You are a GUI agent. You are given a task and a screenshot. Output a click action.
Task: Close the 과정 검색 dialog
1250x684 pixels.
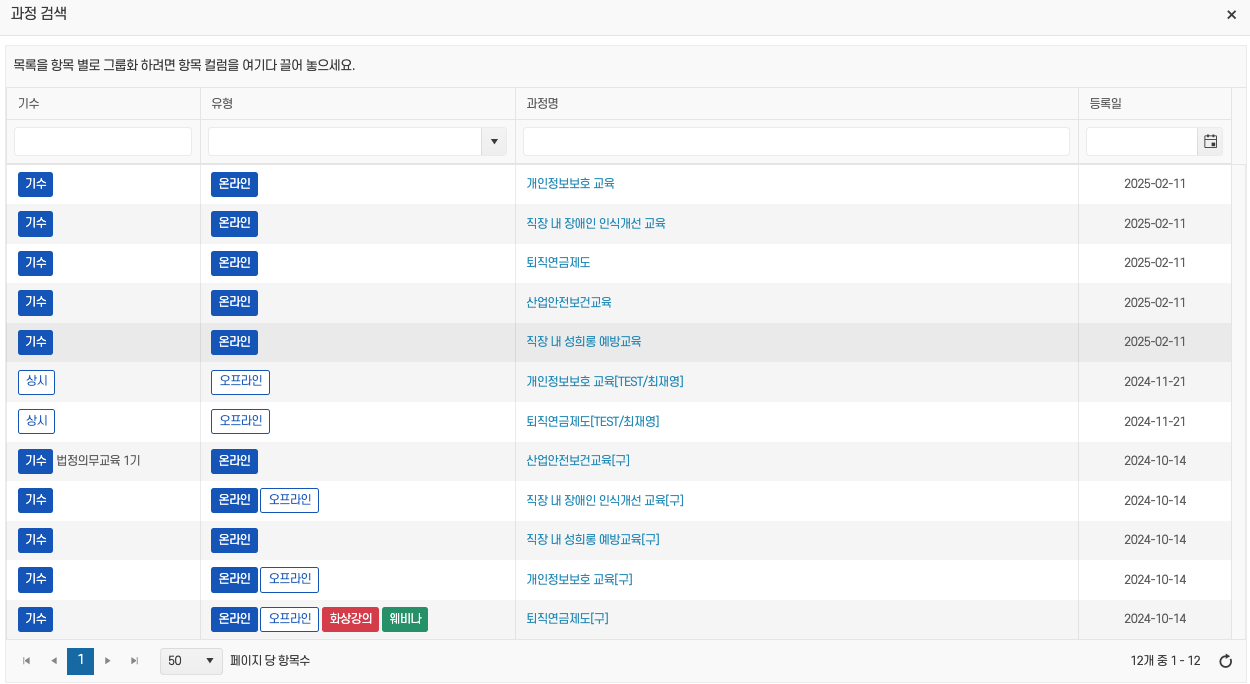pos(1231,15)
